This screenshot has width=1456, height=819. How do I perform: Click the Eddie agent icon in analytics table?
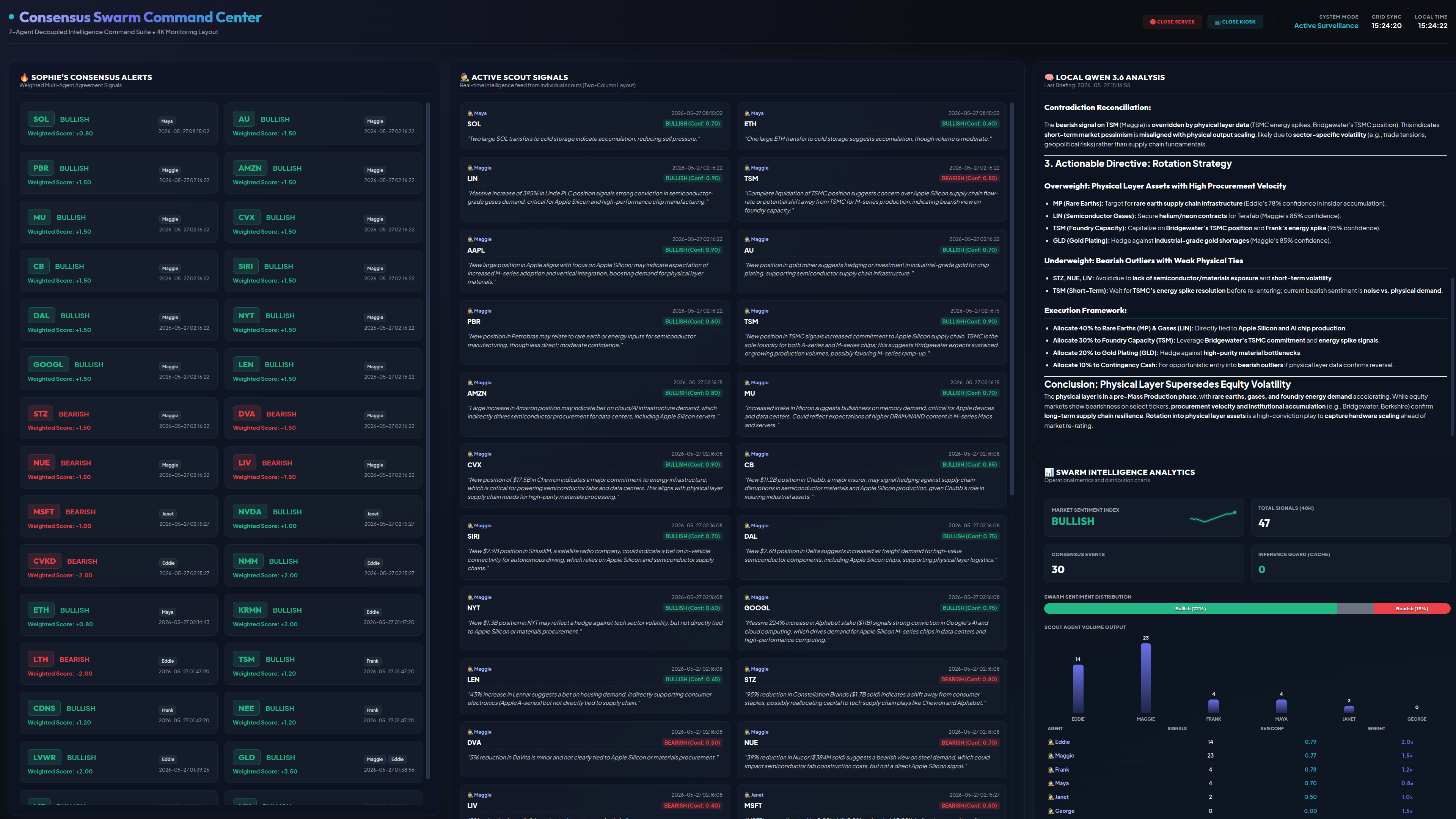pos(1051,742)
